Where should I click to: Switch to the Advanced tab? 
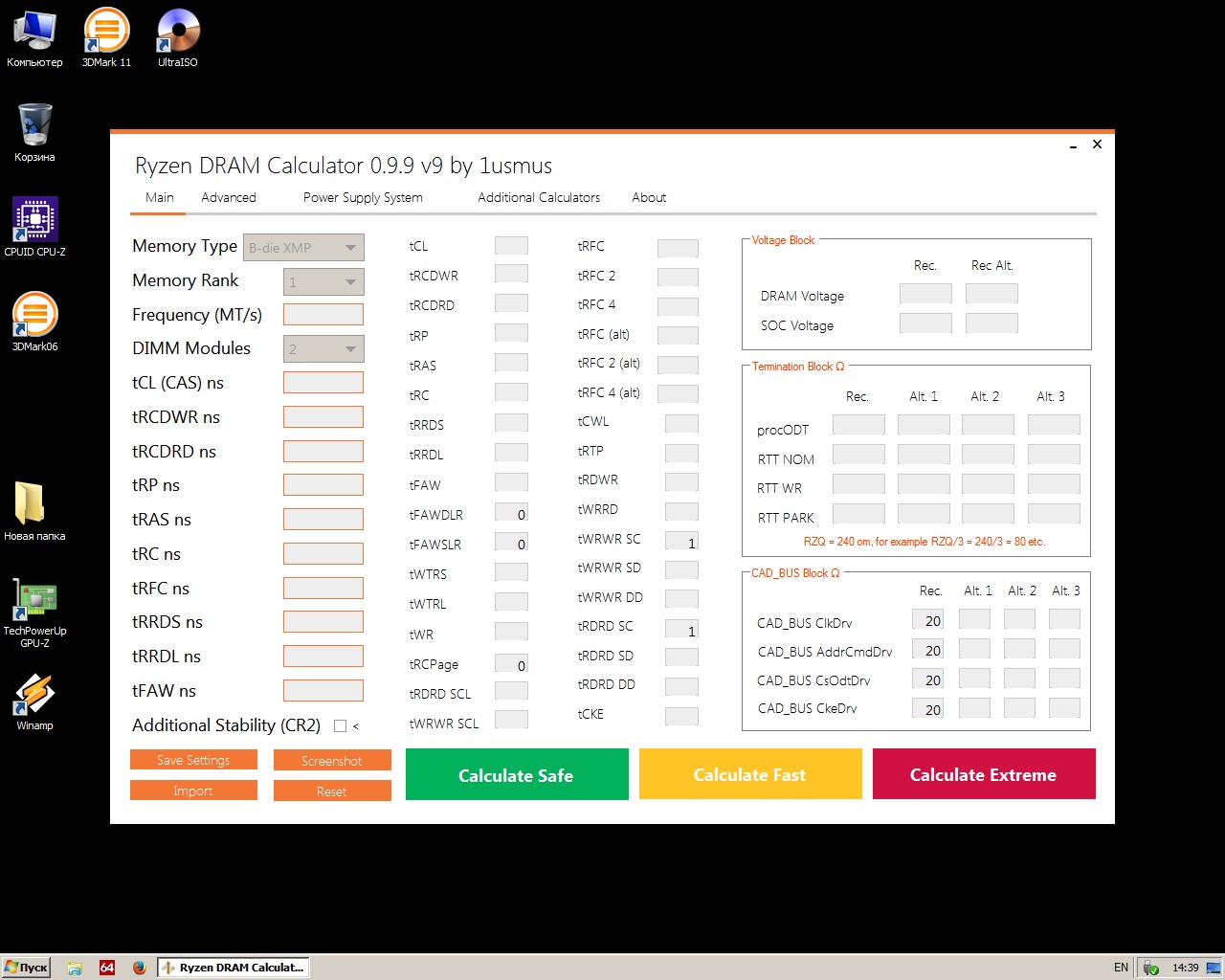click(229, 198)
